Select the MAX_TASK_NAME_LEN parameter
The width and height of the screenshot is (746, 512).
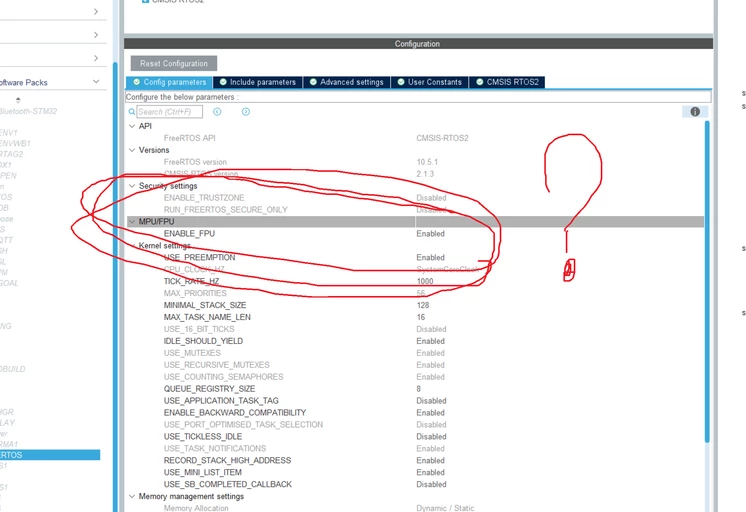(207, 317)
